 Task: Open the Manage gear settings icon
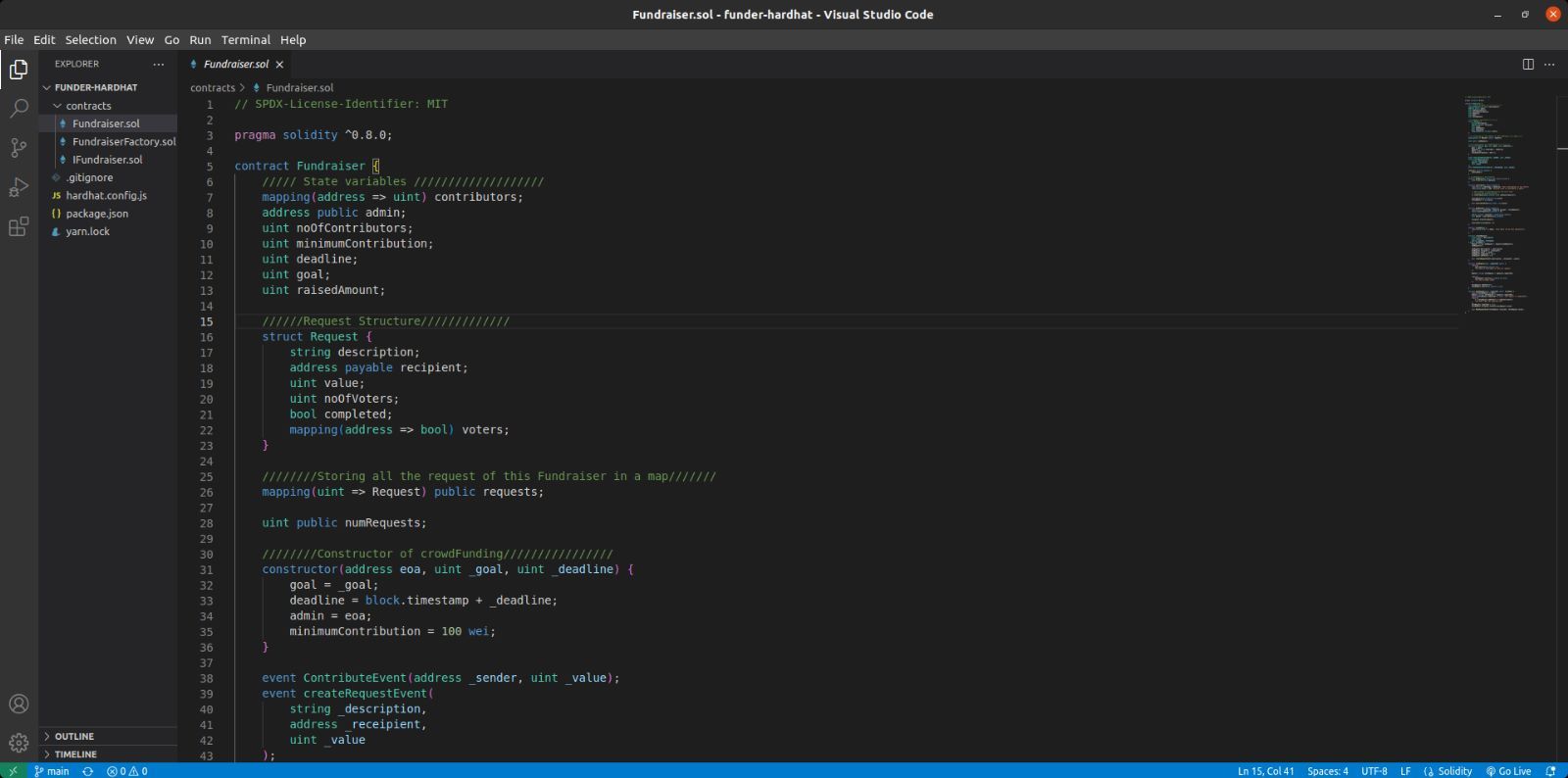tap(19, 743)
